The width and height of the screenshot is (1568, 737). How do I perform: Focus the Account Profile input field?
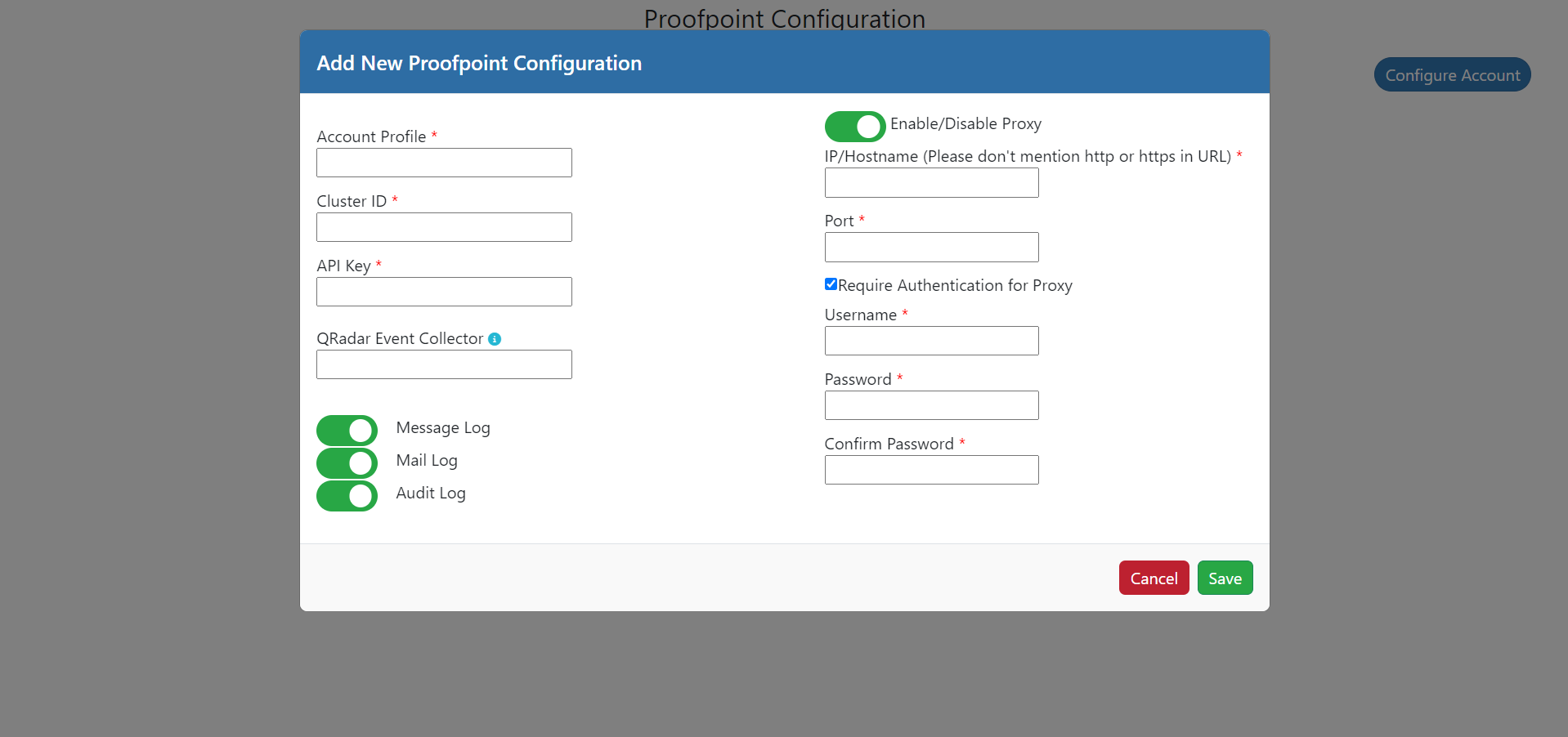(x=444, y=163)
